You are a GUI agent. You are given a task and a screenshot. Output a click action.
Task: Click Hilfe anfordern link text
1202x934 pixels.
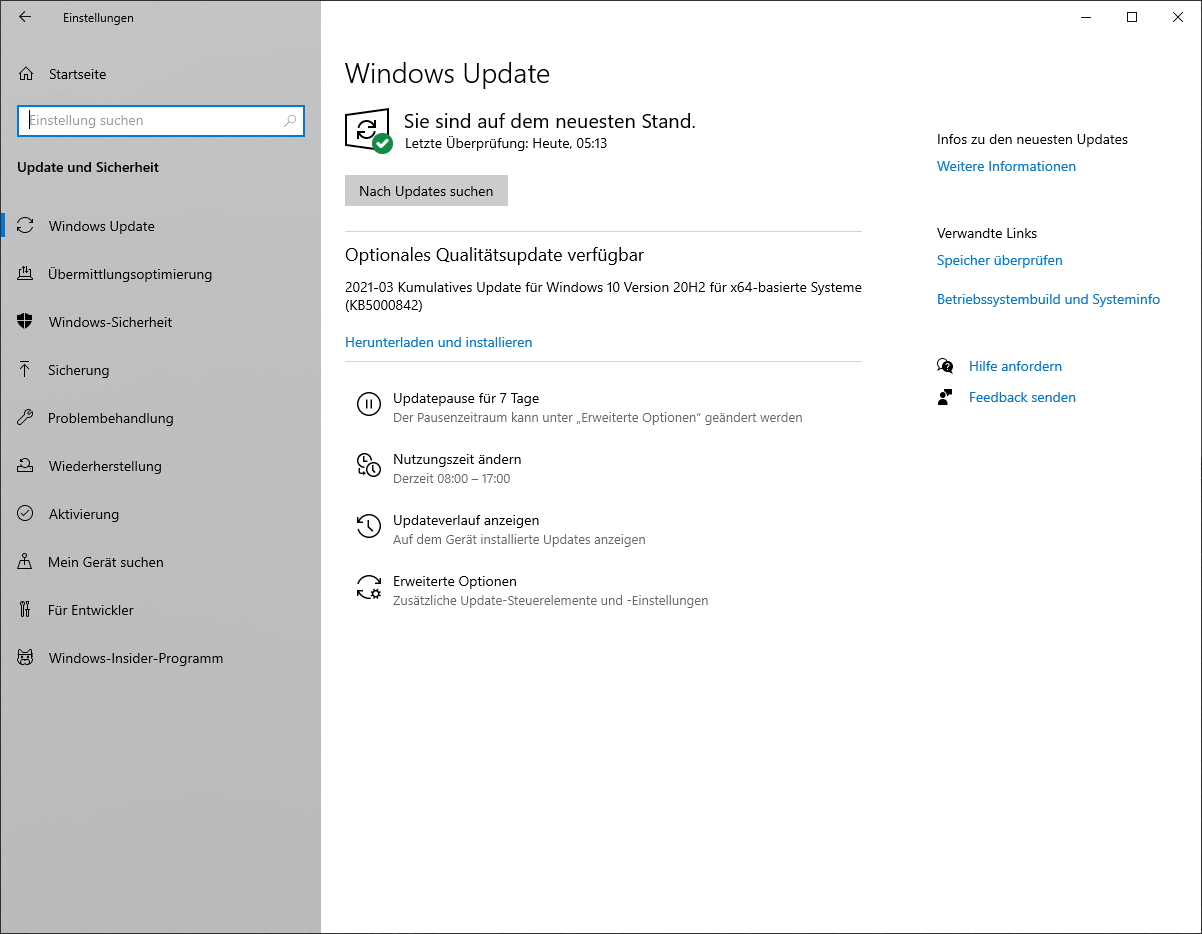[1015, 366]
